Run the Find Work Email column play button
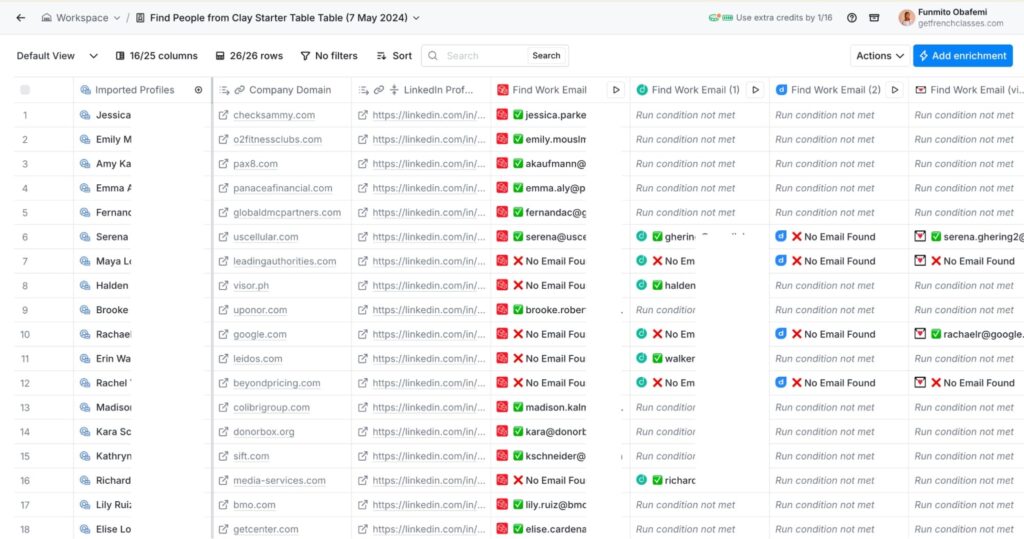This screenshot has width=1024, height=539. click(x=615, y=90)
